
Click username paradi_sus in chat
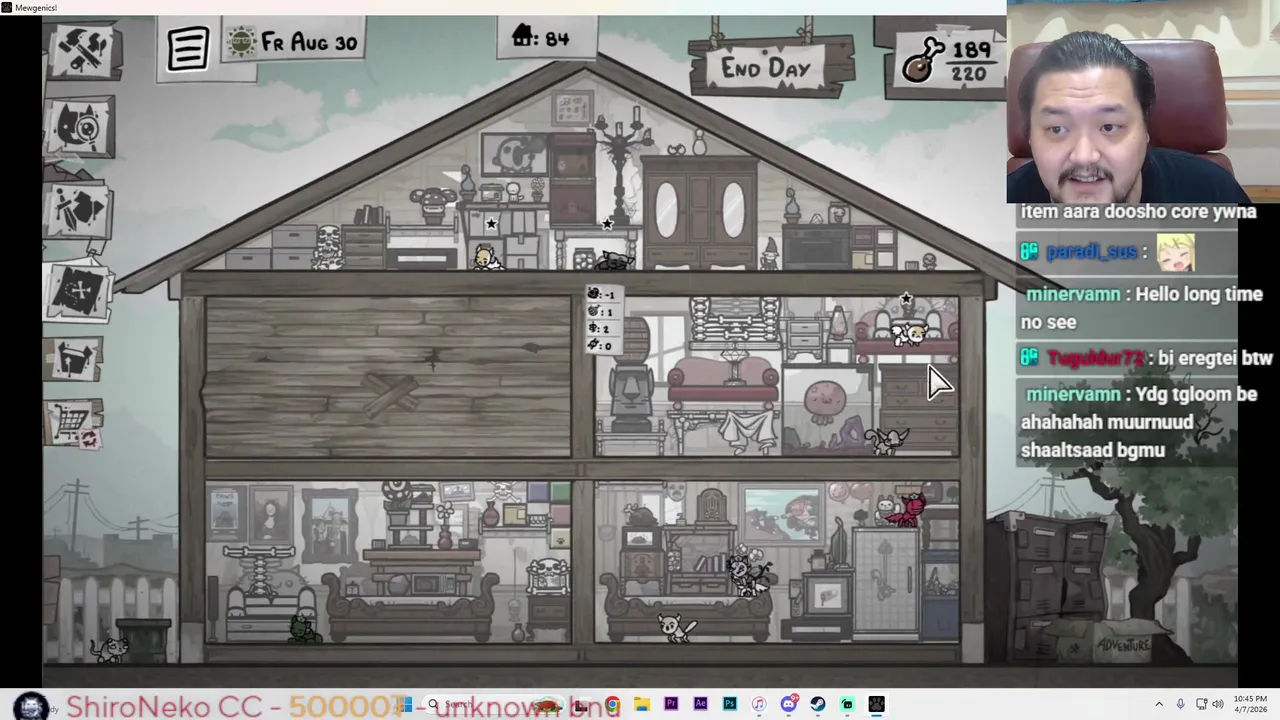(1092, 252)
